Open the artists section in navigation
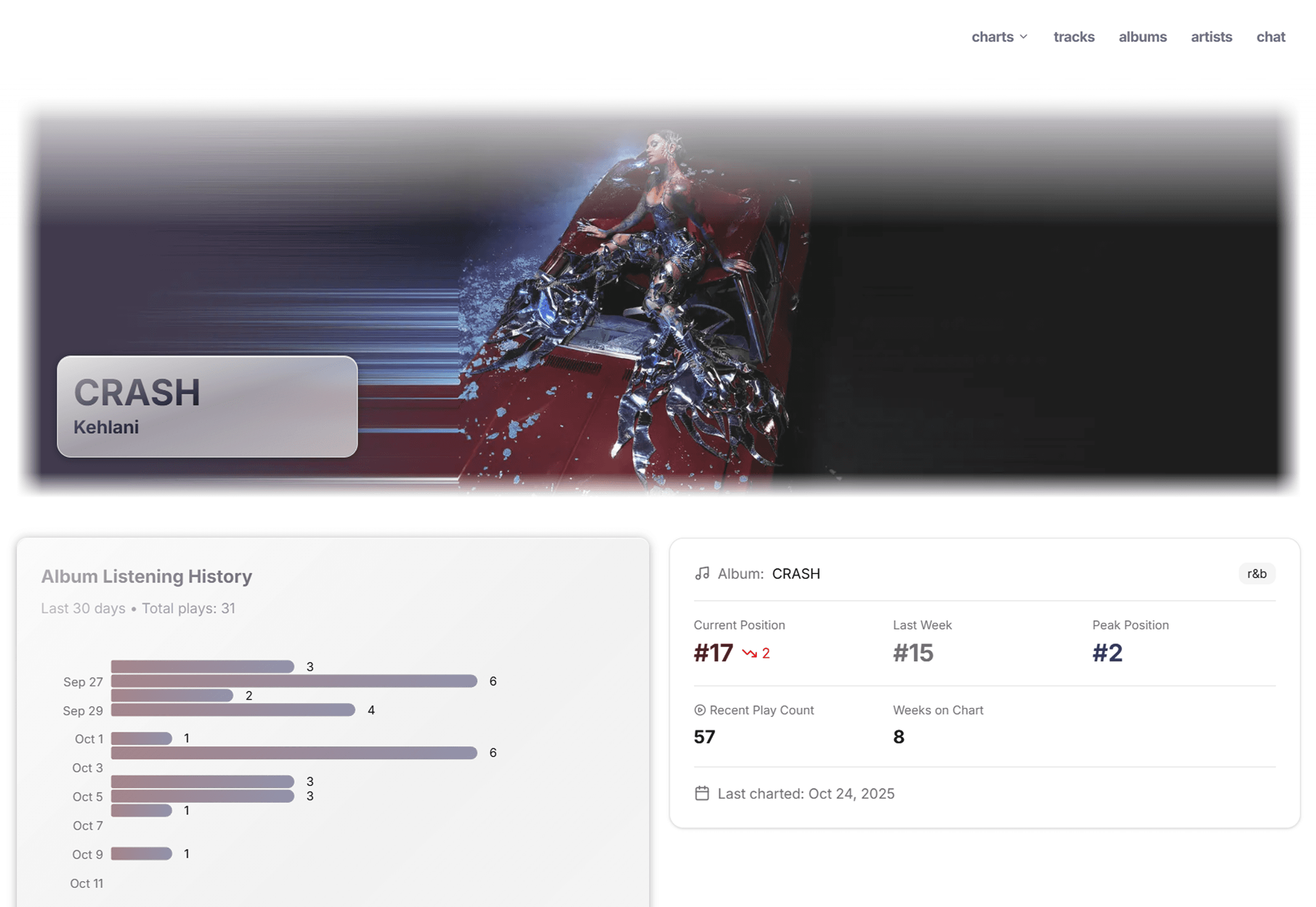Viewport: 1316px width, 907px height. pos(1211,36)
